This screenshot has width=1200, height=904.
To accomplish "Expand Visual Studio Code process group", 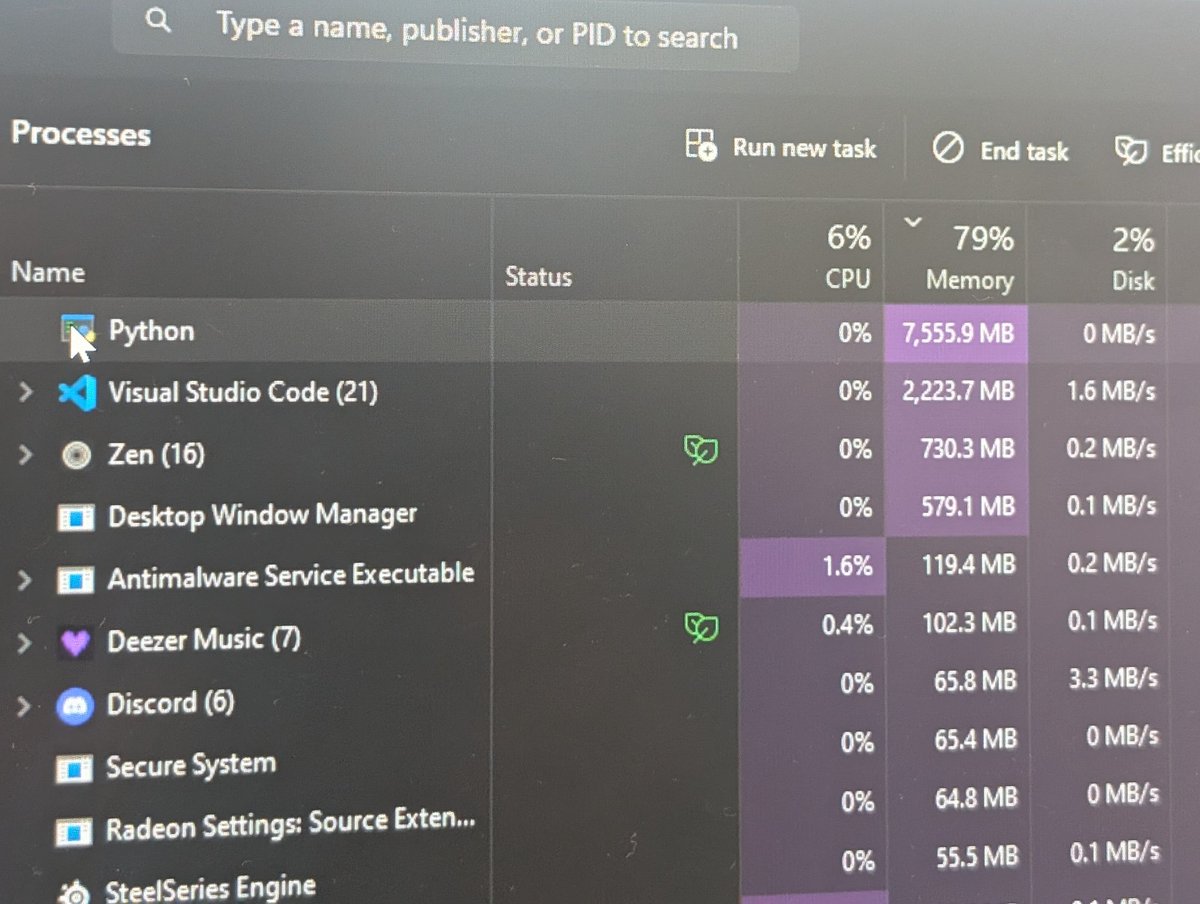I will pos(26,393).
